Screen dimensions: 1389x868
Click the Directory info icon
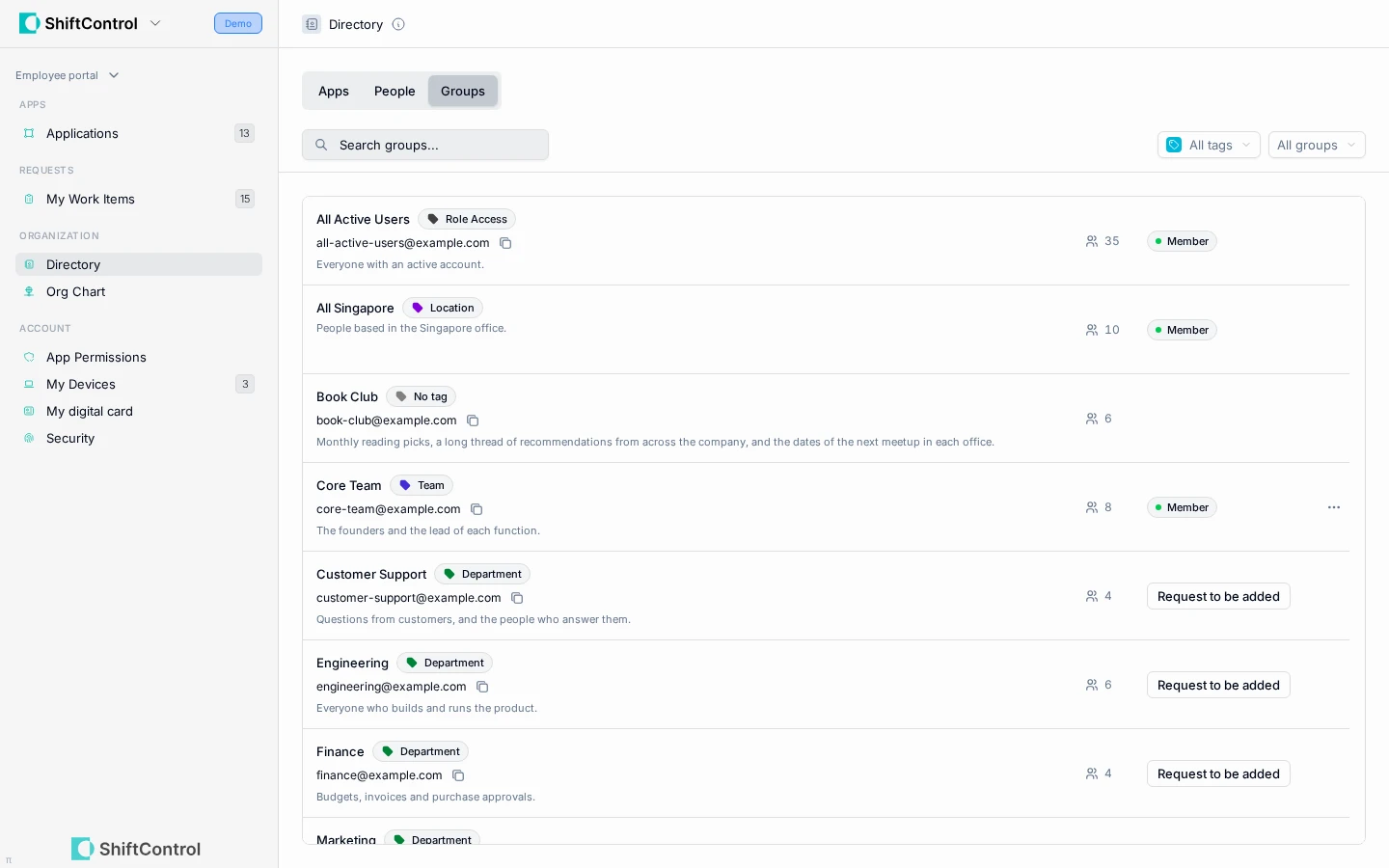pos(398,24)
